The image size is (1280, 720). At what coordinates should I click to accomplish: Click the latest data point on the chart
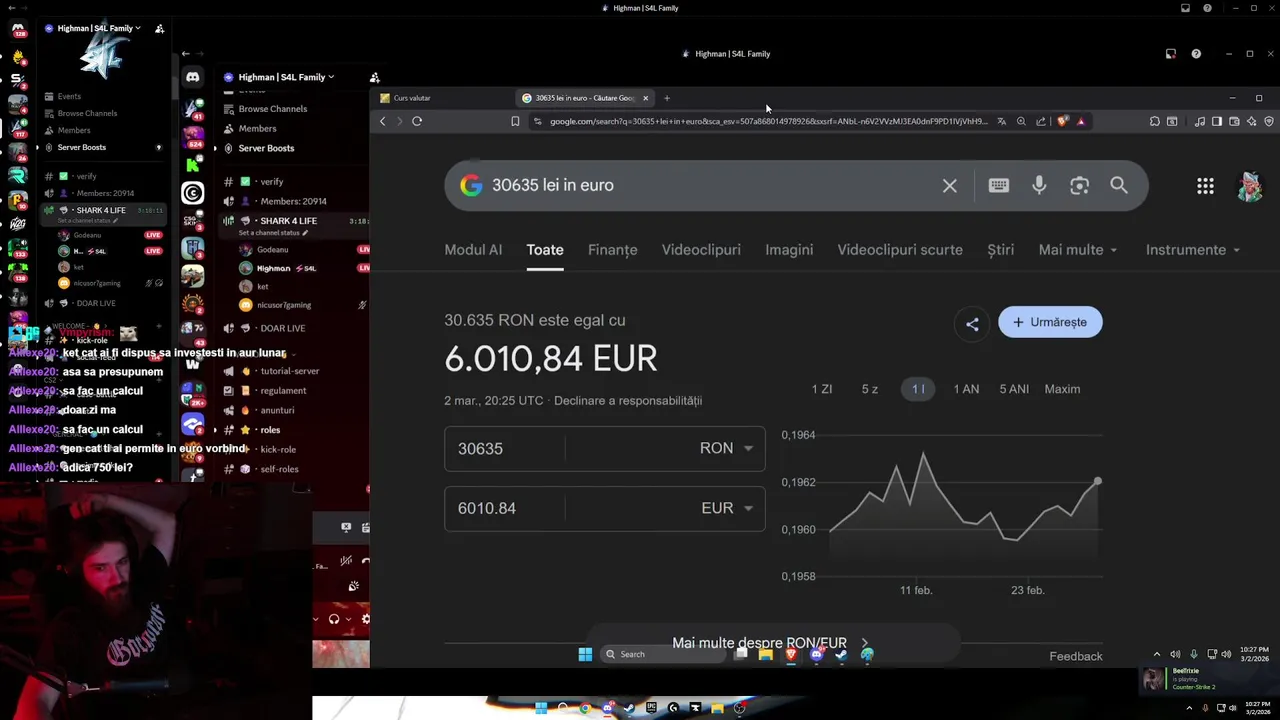(x=1097, y=482)
